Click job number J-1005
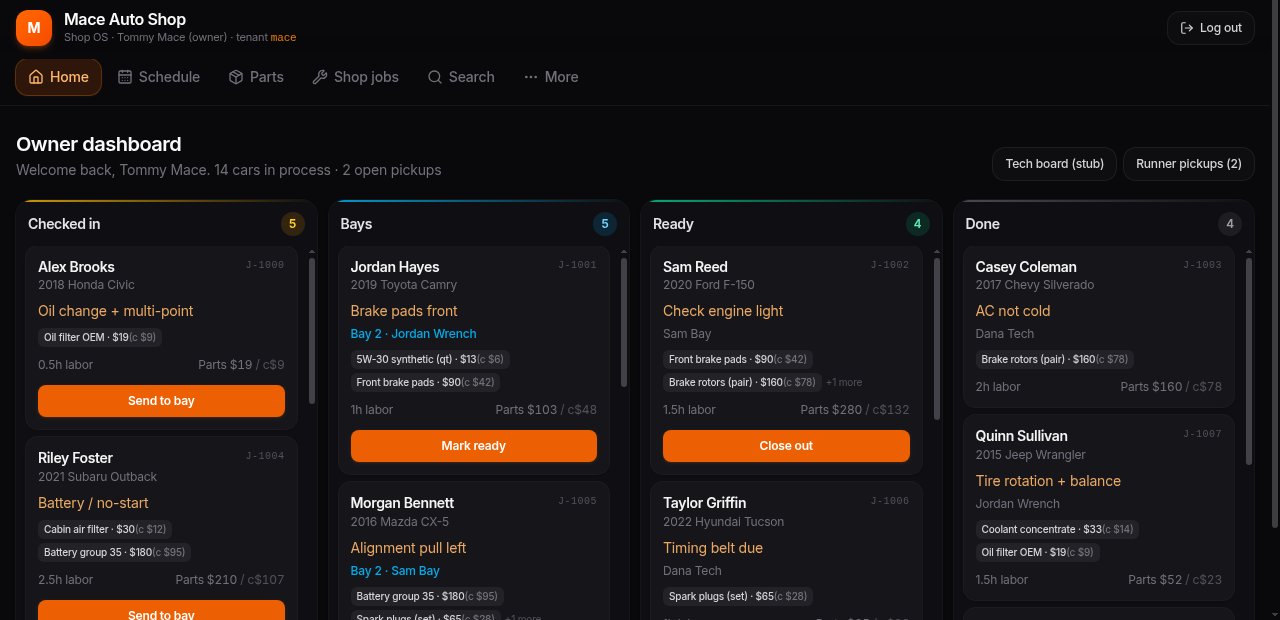Viewport: 1280px width, 620px height. pyautogui.click(x=577, y=501)
